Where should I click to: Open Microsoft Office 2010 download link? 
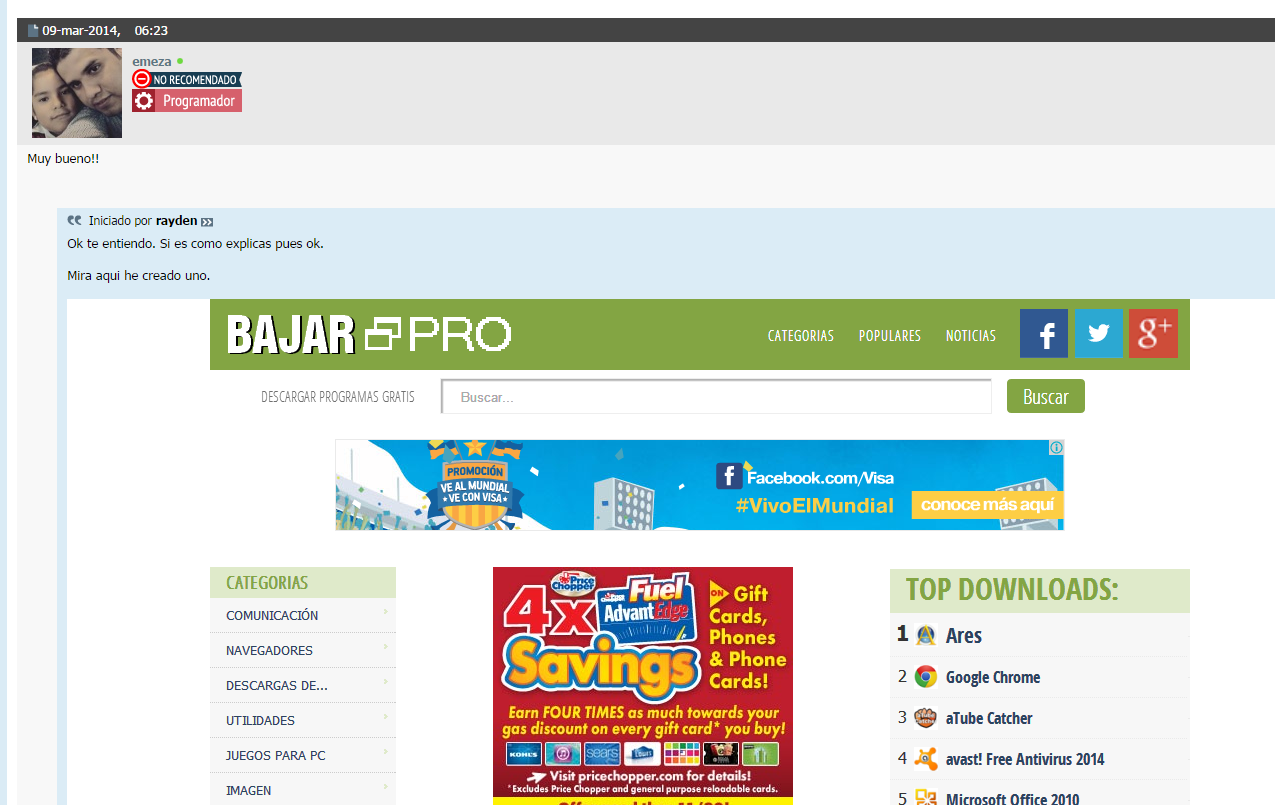[1013, 799]
